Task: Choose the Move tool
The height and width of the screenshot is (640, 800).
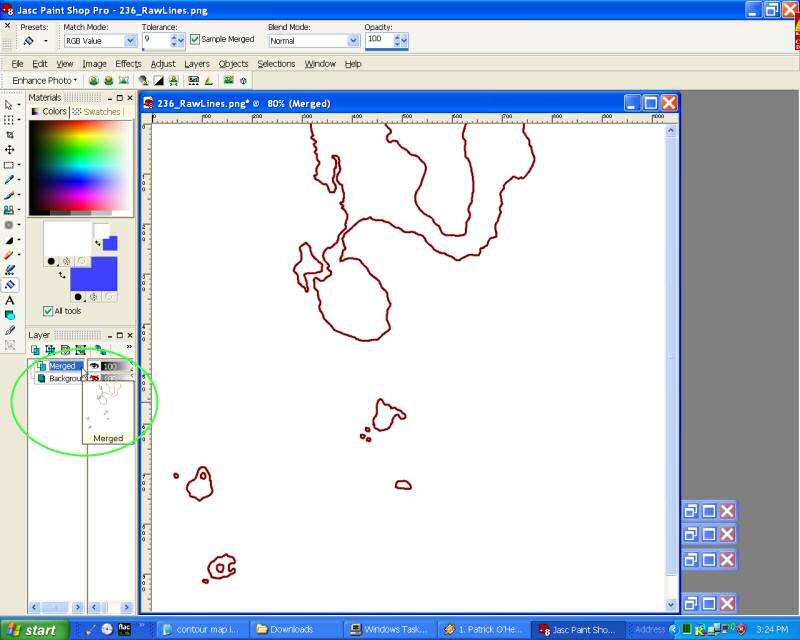Action: (x=10, y=149)
